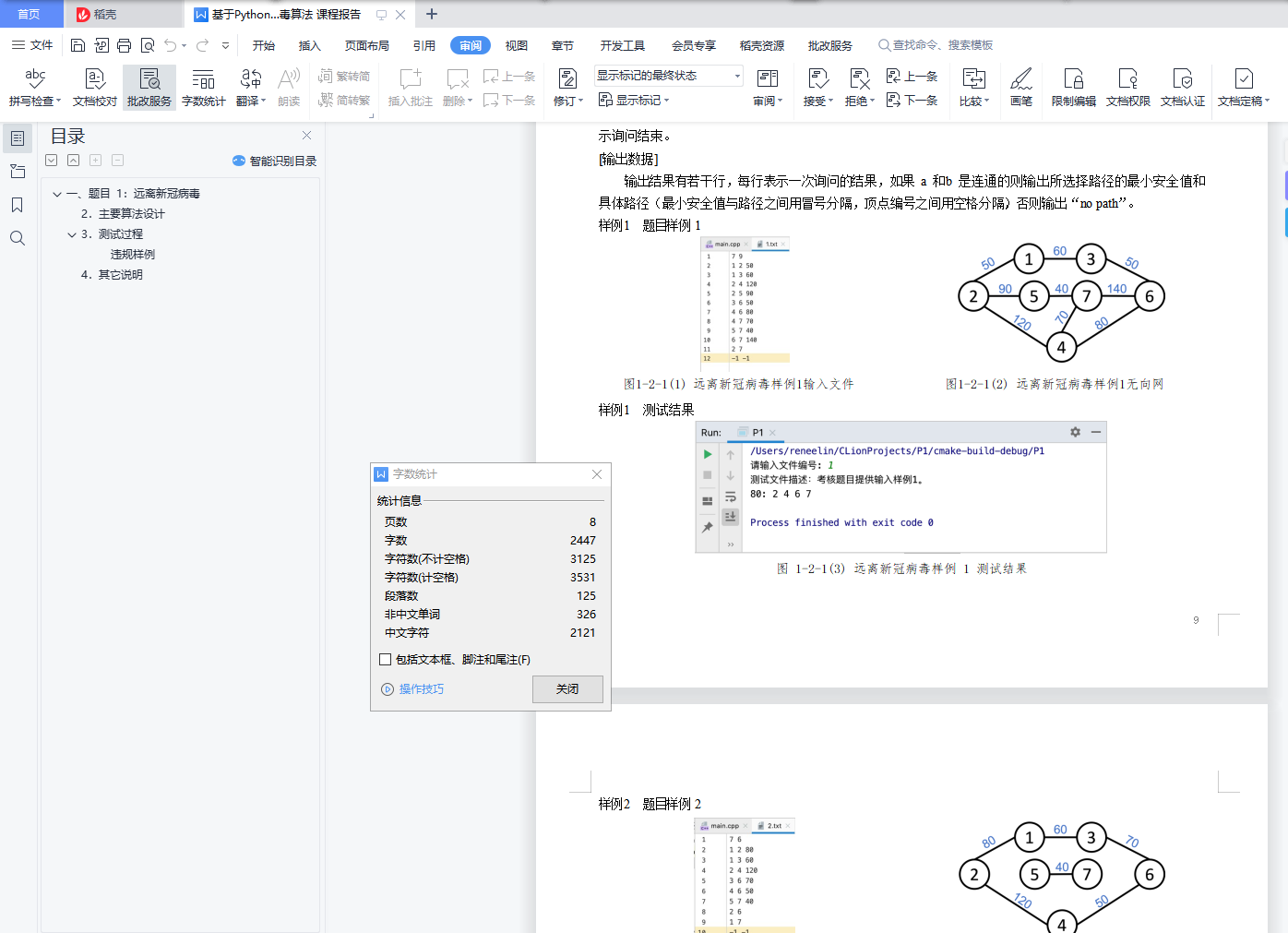Click the export-to-PDF quick access icon
1288x933 pixels.
point(101,45)
